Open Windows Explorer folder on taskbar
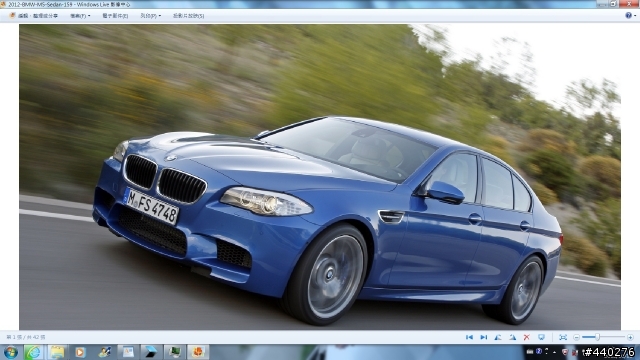This screenshot has width=640, height=360. pyautogui.click(x=57, y=352)
